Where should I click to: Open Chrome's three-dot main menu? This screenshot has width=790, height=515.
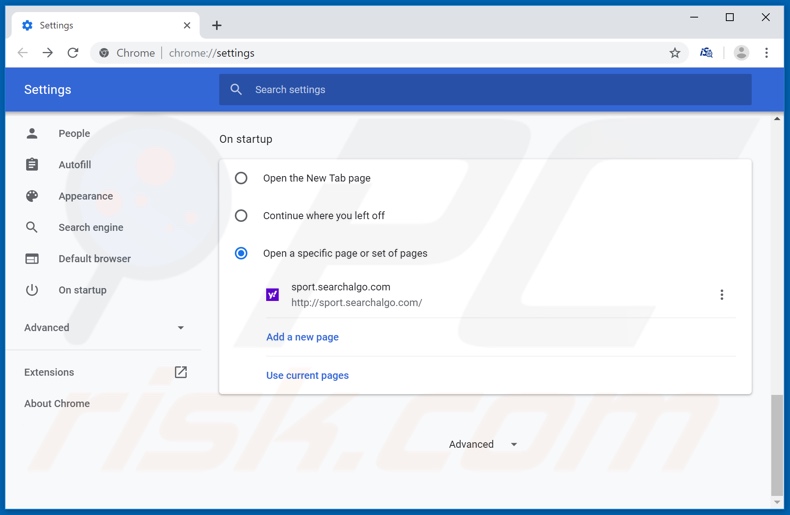(766, 53)
